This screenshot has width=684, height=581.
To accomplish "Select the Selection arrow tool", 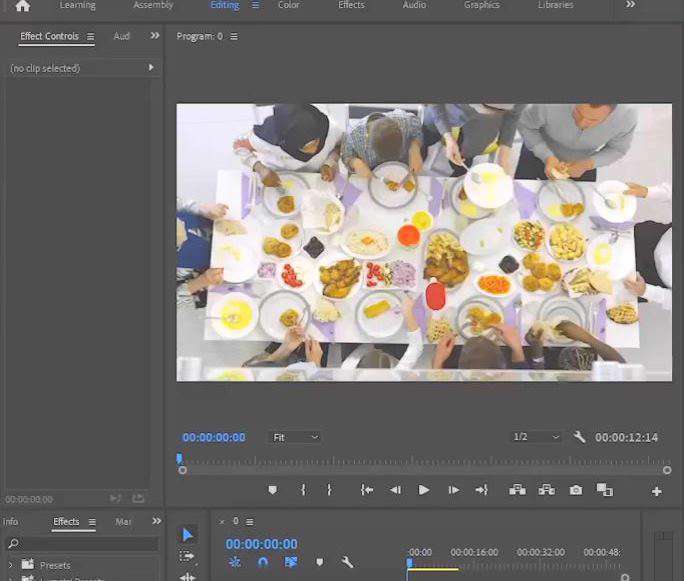I will pos(187,535).
